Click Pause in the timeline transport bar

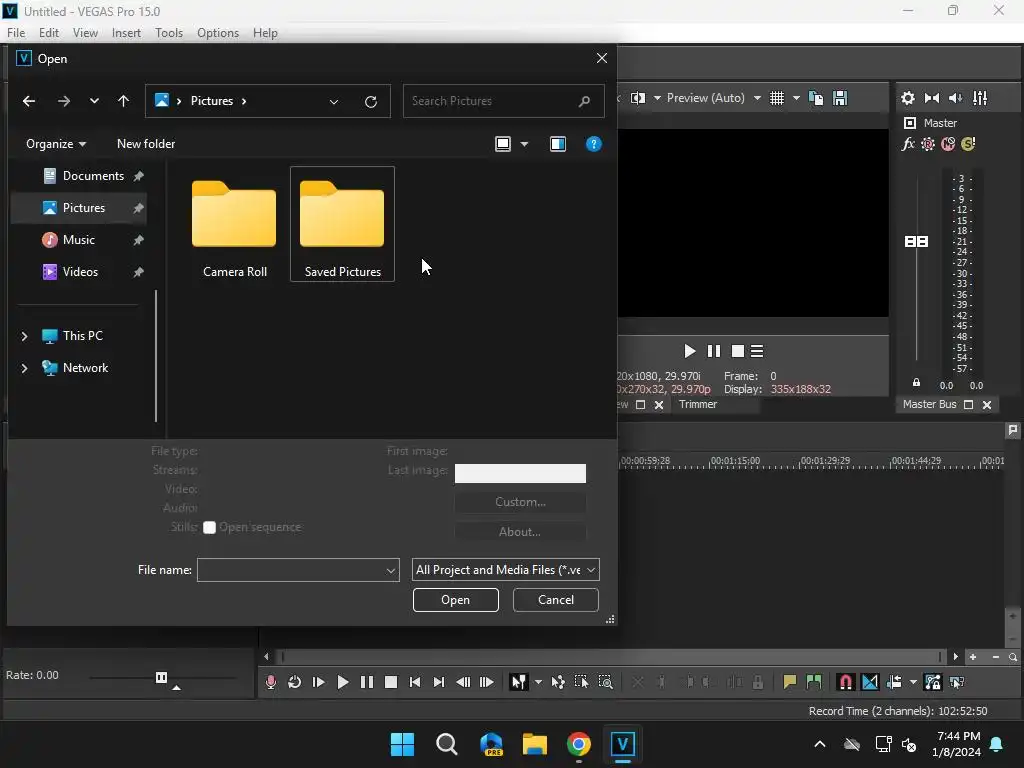(367, 682)
